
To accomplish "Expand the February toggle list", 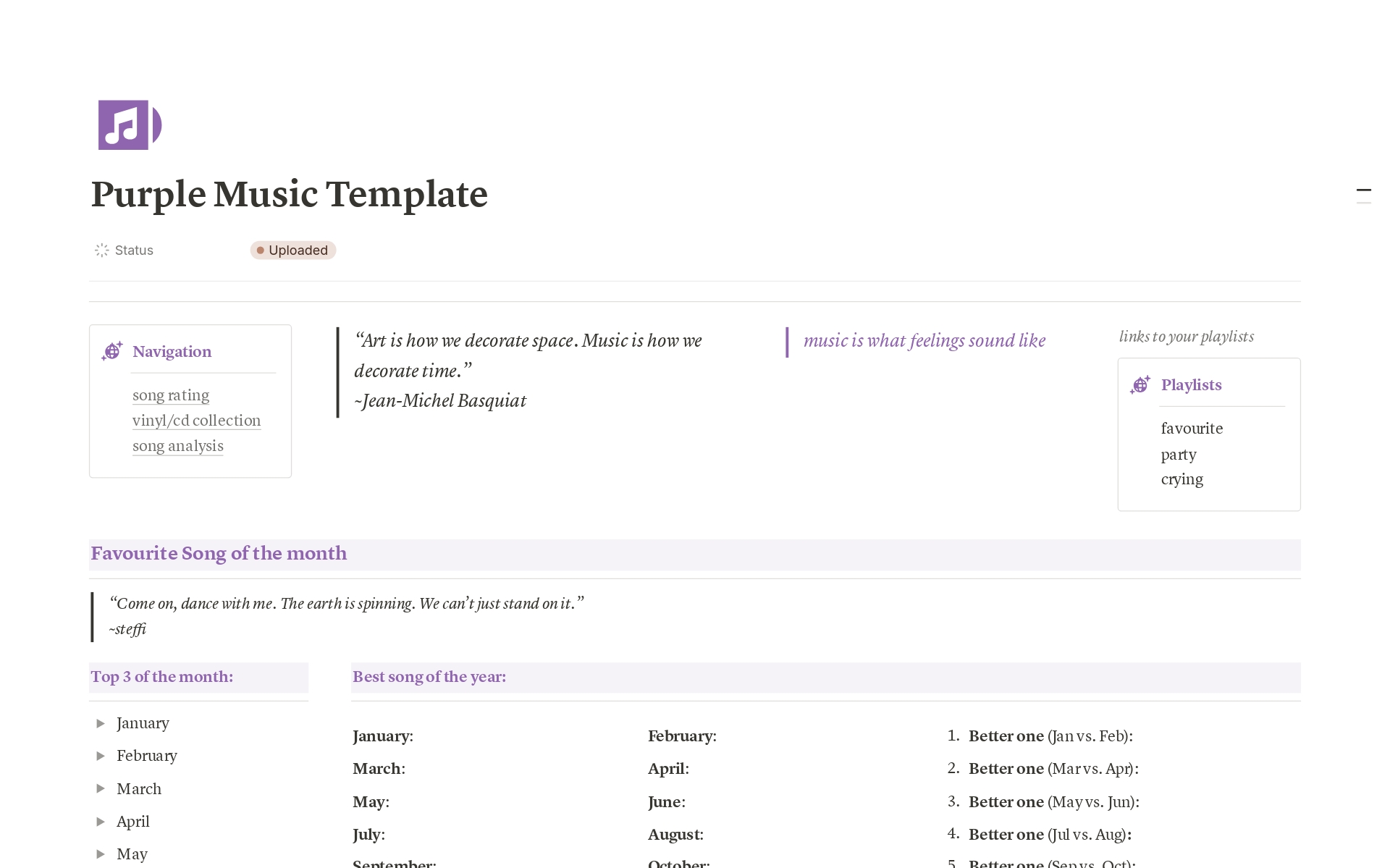I will click(101, 755).
